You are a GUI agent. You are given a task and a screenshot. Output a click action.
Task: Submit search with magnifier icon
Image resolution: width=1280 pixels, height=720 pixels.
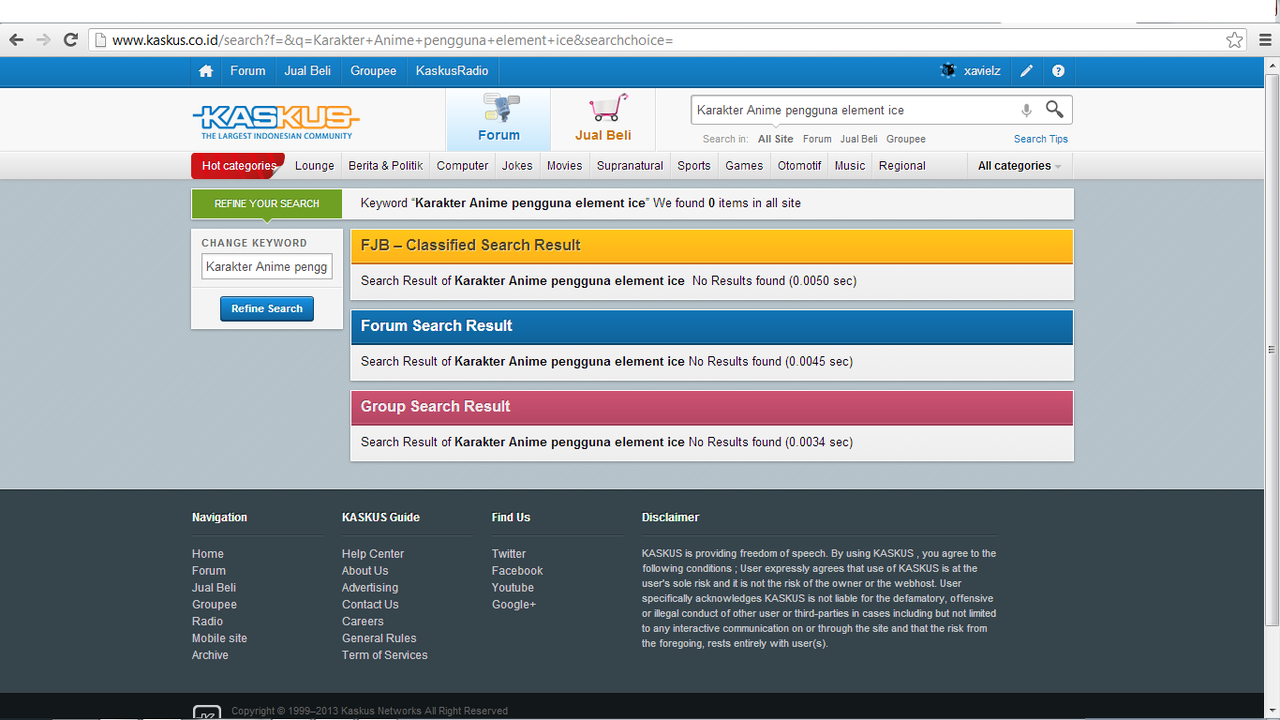pos(1054,109)
